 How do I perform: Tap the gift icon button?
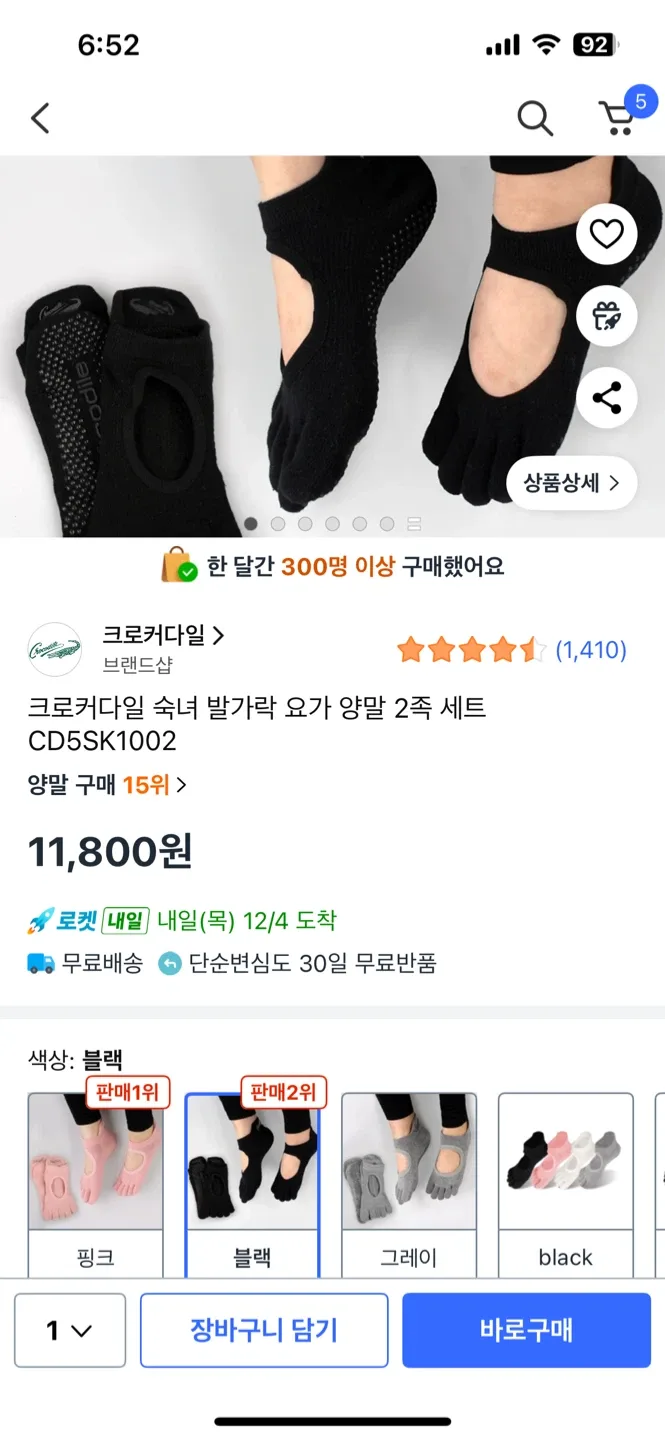pos(606,316)
